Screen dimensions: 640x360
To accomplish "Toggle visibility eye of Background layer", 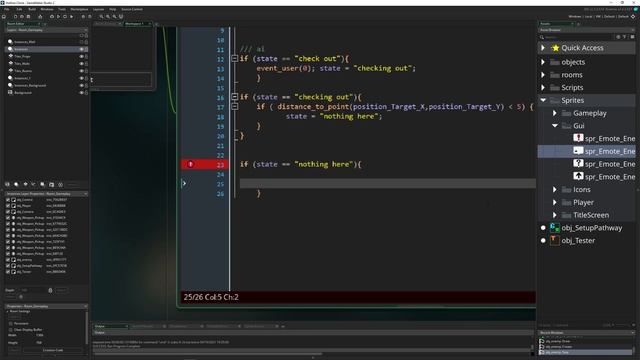I will (81, 93).
